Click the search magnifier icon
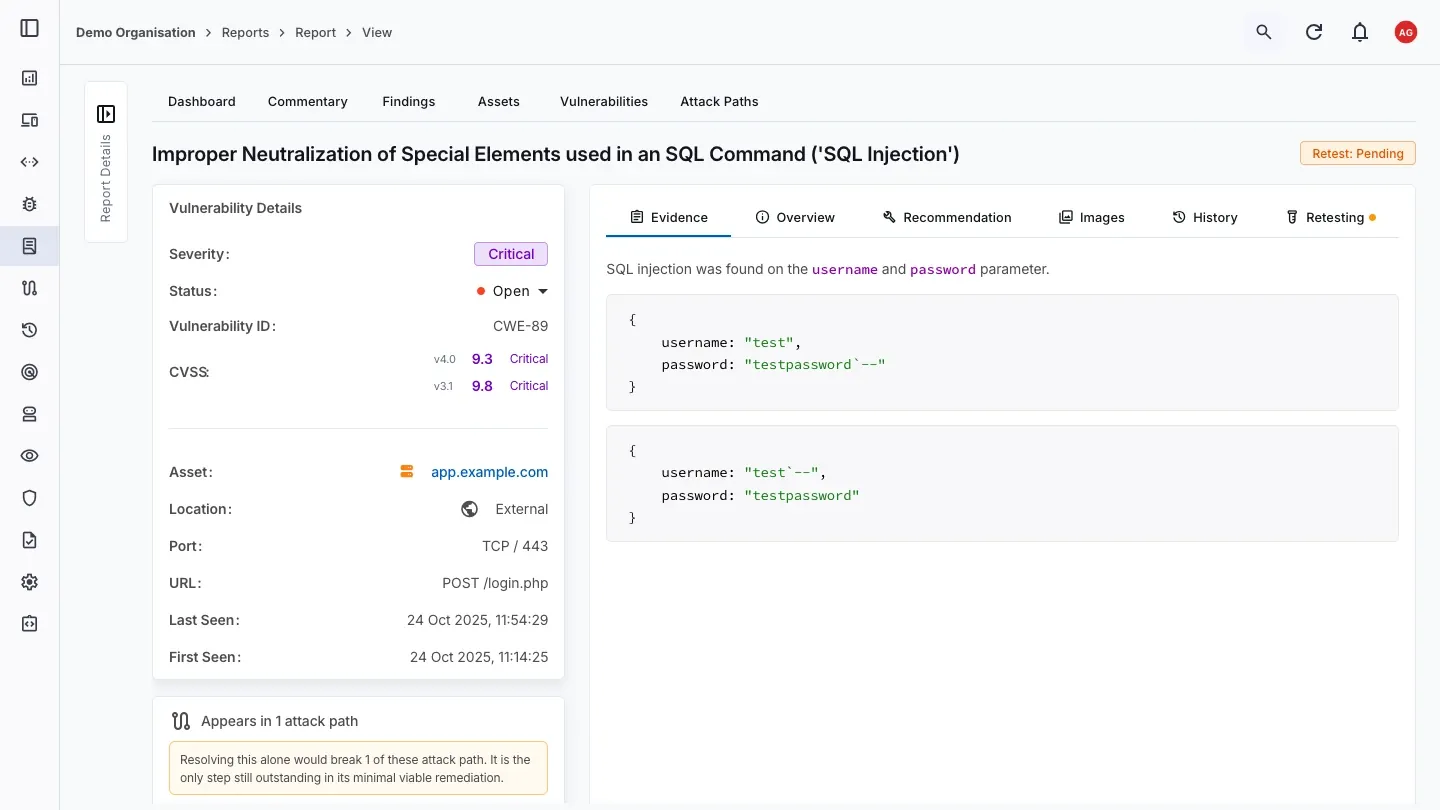This screenshot has height=810, width=1440. pyautogui.click(x=1264, y=32)
